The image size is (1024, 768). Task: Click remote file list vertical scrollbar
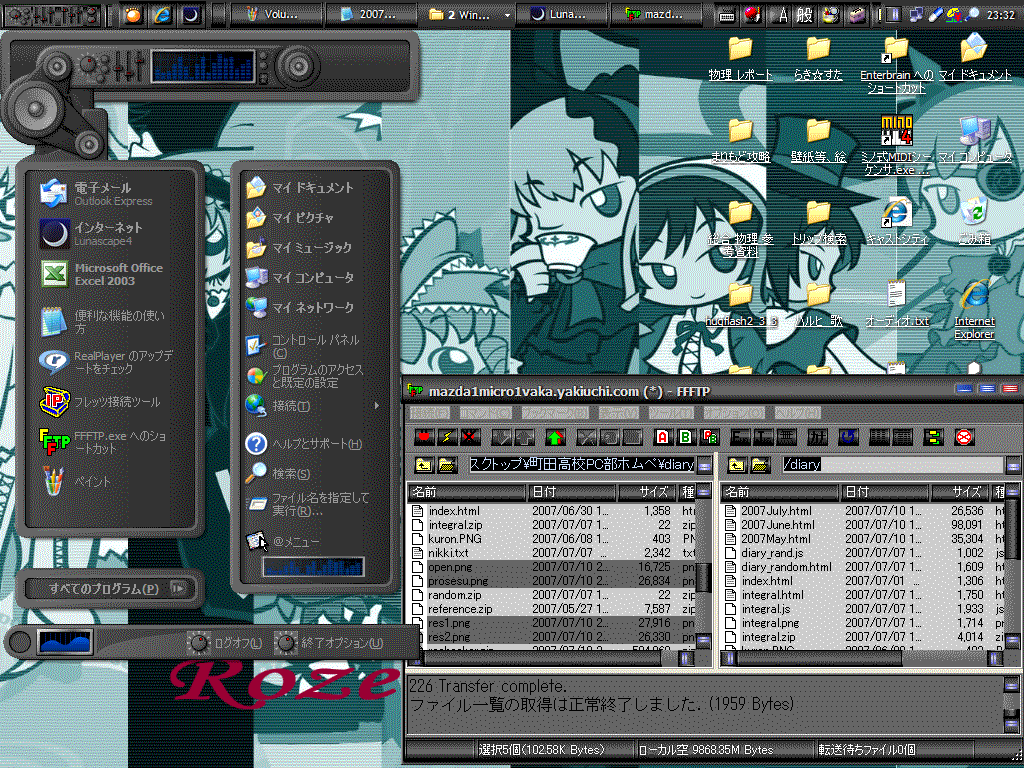[x=1013, y=567]
